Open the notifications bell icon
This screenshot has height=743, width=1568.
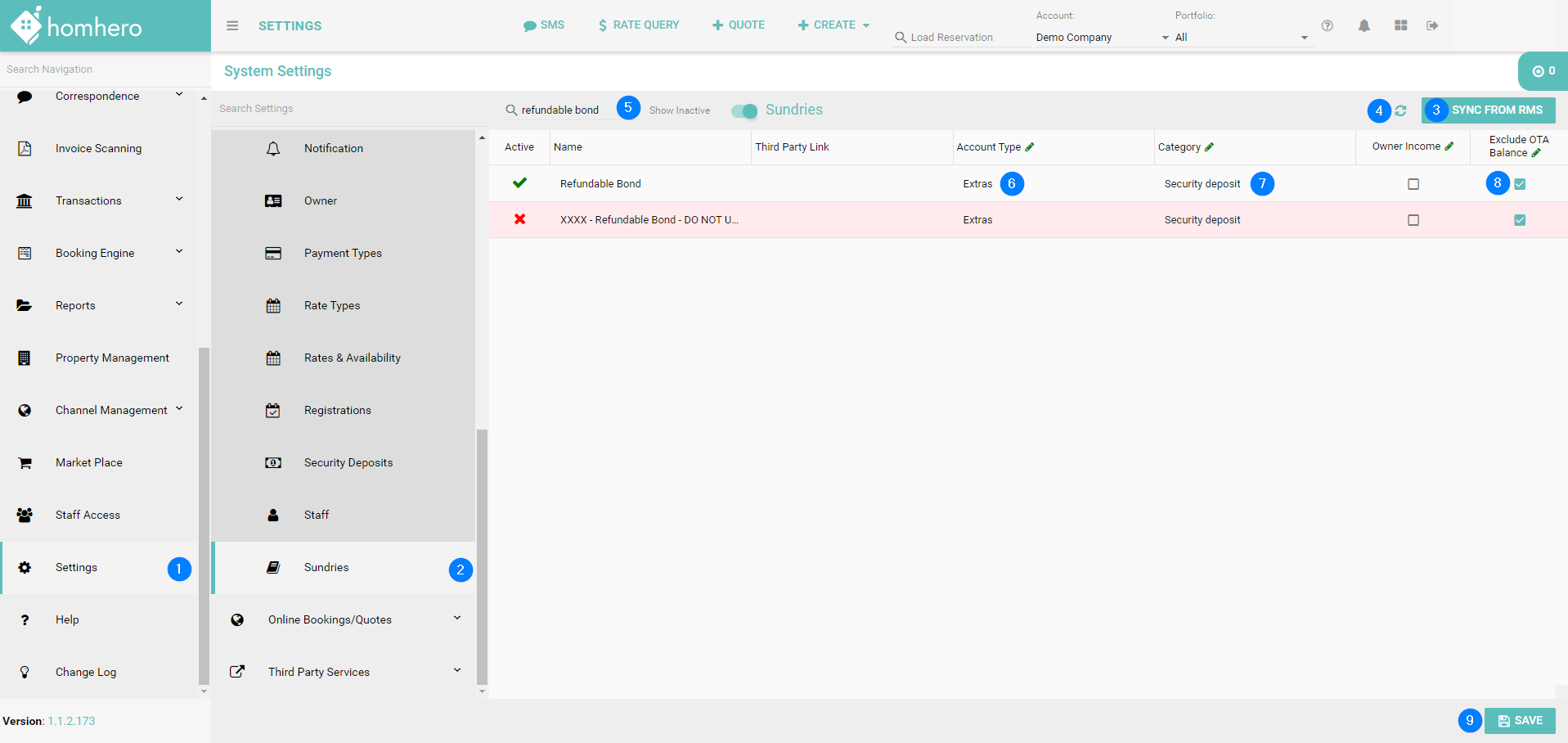pyautogui.click(x=1364, y=25)
